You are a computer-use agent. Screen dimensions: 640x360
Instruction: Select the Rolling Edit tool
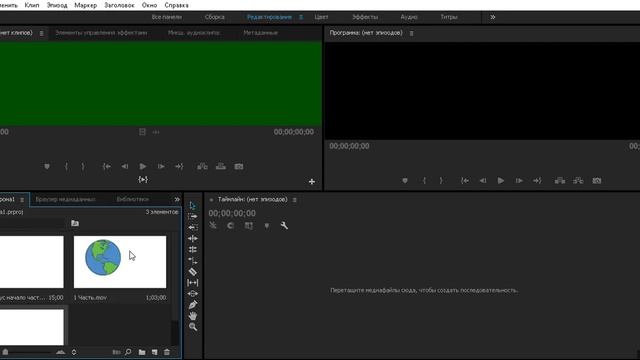coord(193,249)
